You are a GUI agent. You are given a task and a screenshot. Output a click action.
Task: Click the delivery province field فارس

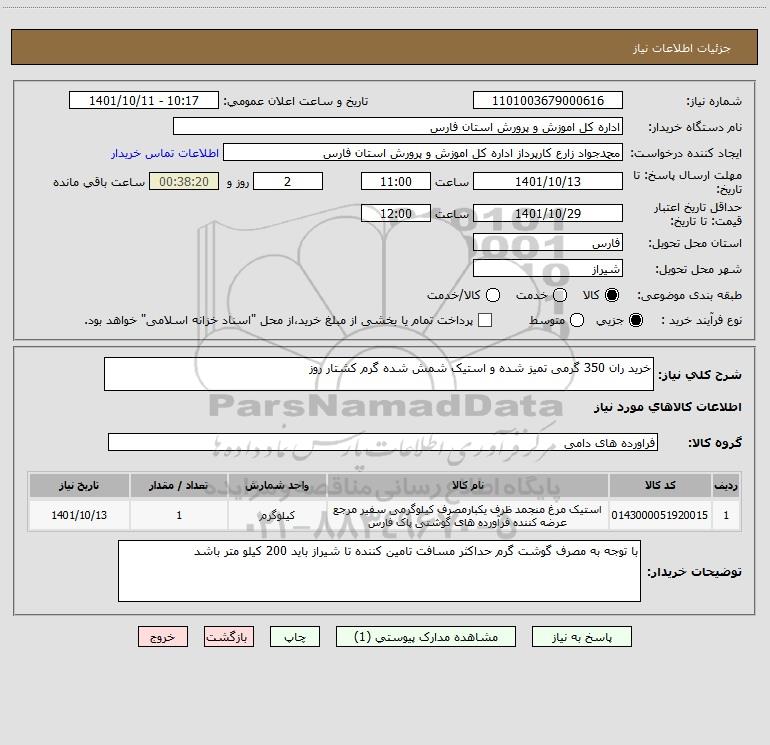[548, 242]
